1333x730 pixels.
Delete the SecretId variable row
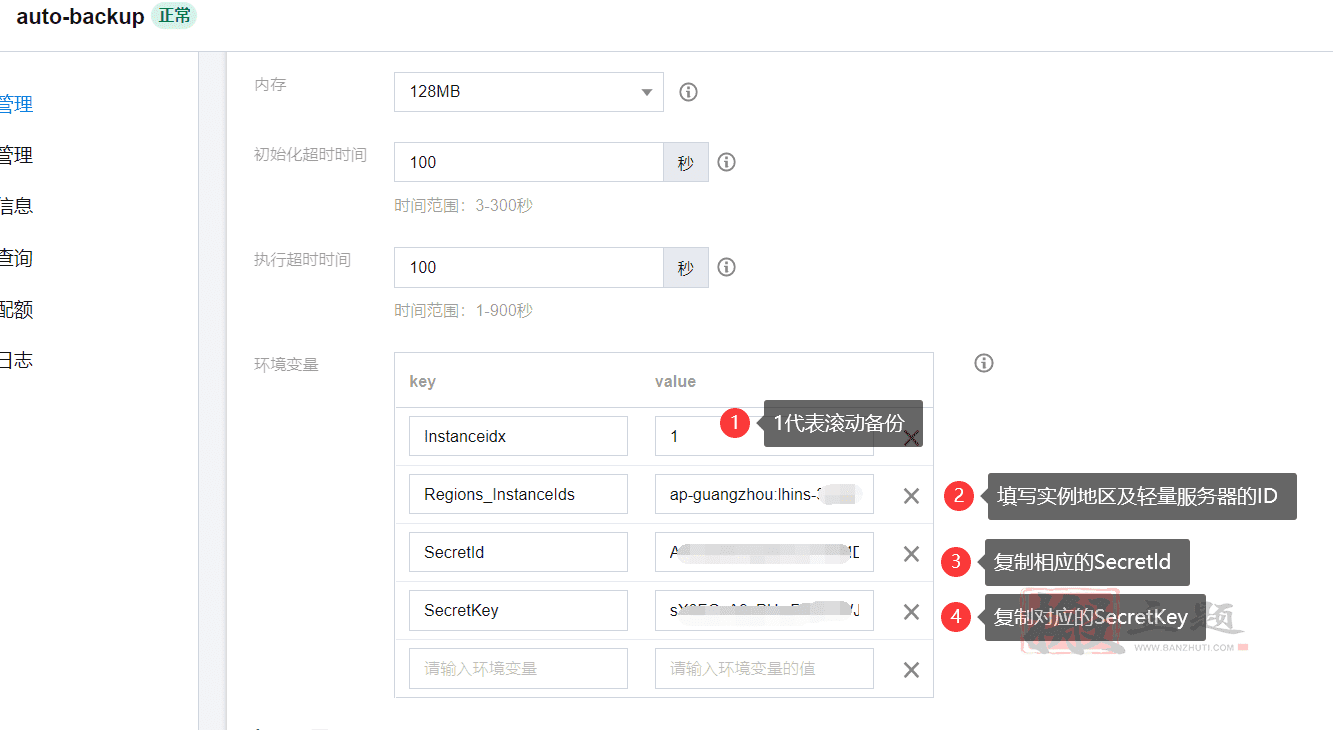coord(911,553)
